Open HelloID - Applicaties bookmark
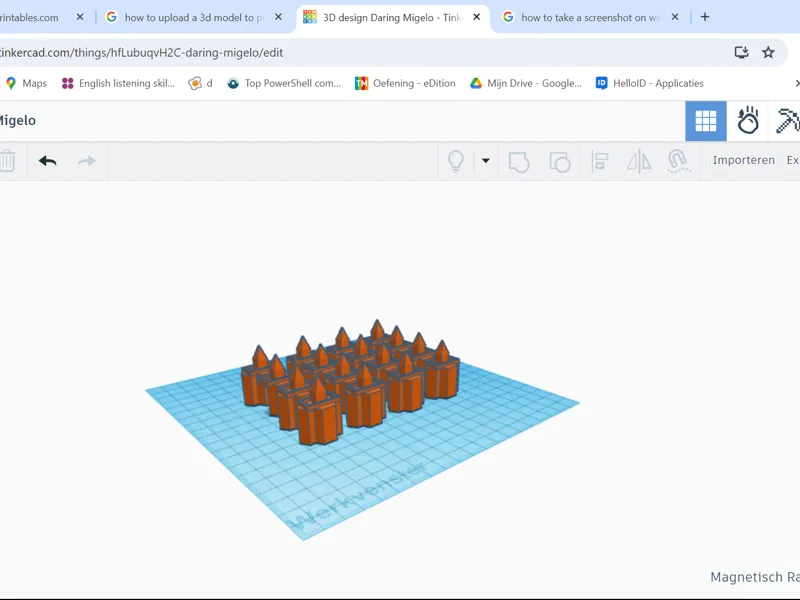800x600 pixels. point(649,83)
